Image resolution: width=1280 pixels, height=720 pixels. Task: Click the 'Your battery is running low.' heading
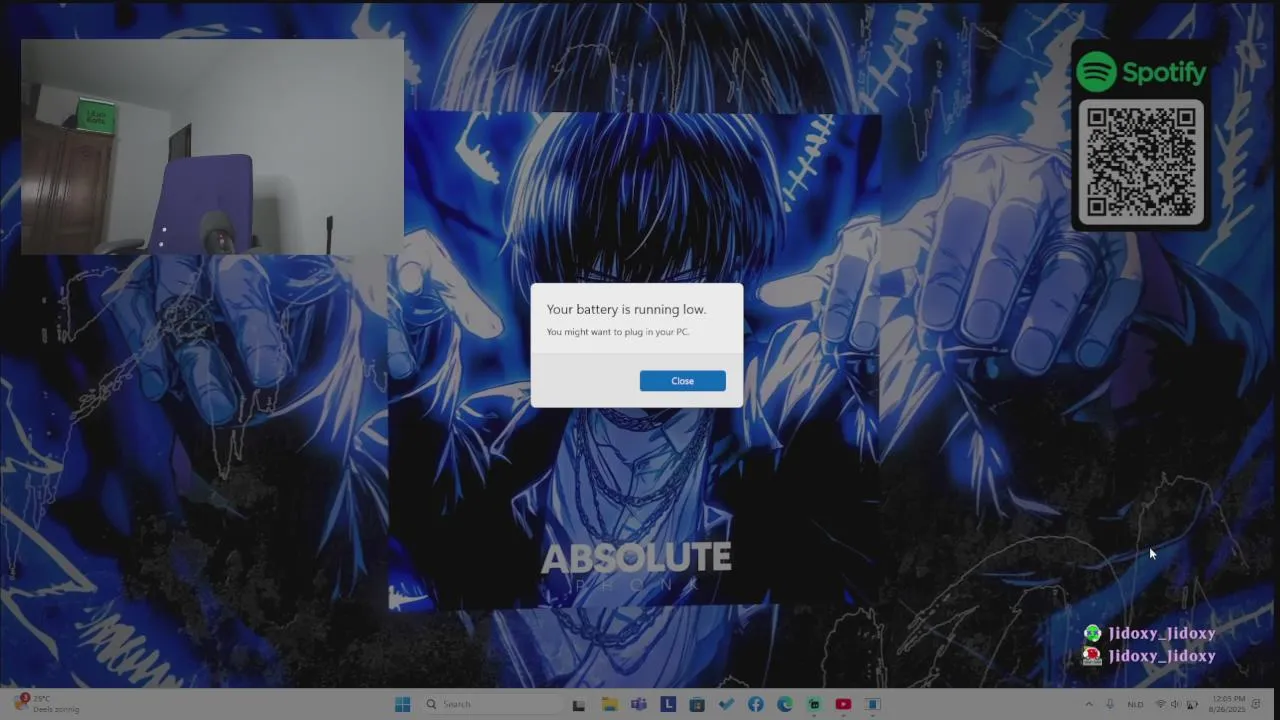tap(626, 310)
